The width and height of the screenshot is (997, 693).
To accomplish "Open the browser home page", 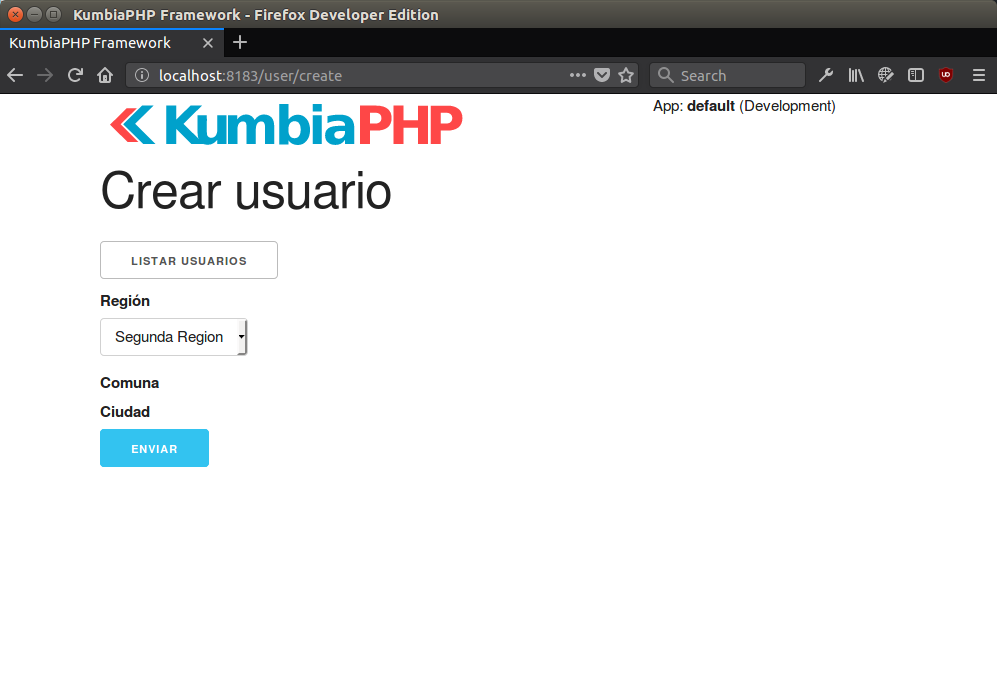I will click(x=105, y=76).
